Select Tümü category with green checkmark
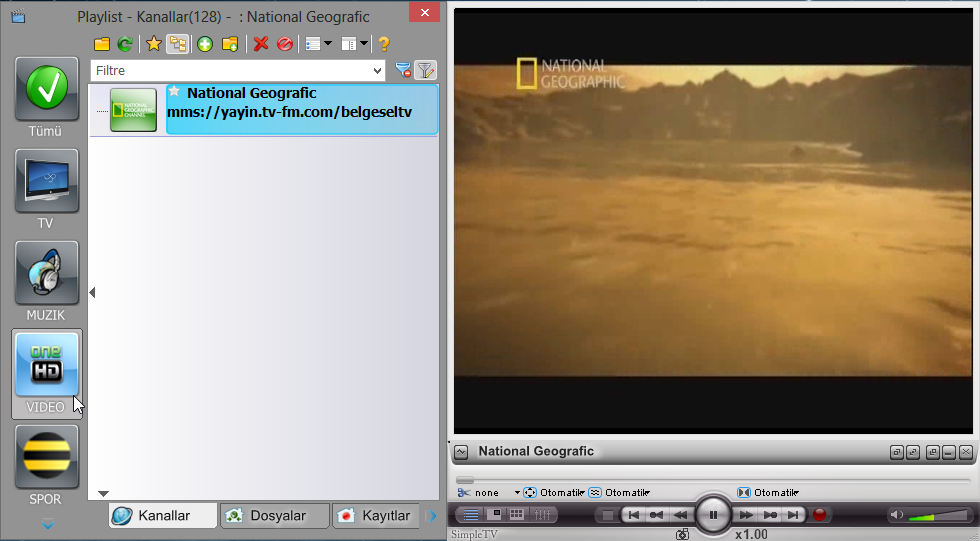 pos(46,89)
